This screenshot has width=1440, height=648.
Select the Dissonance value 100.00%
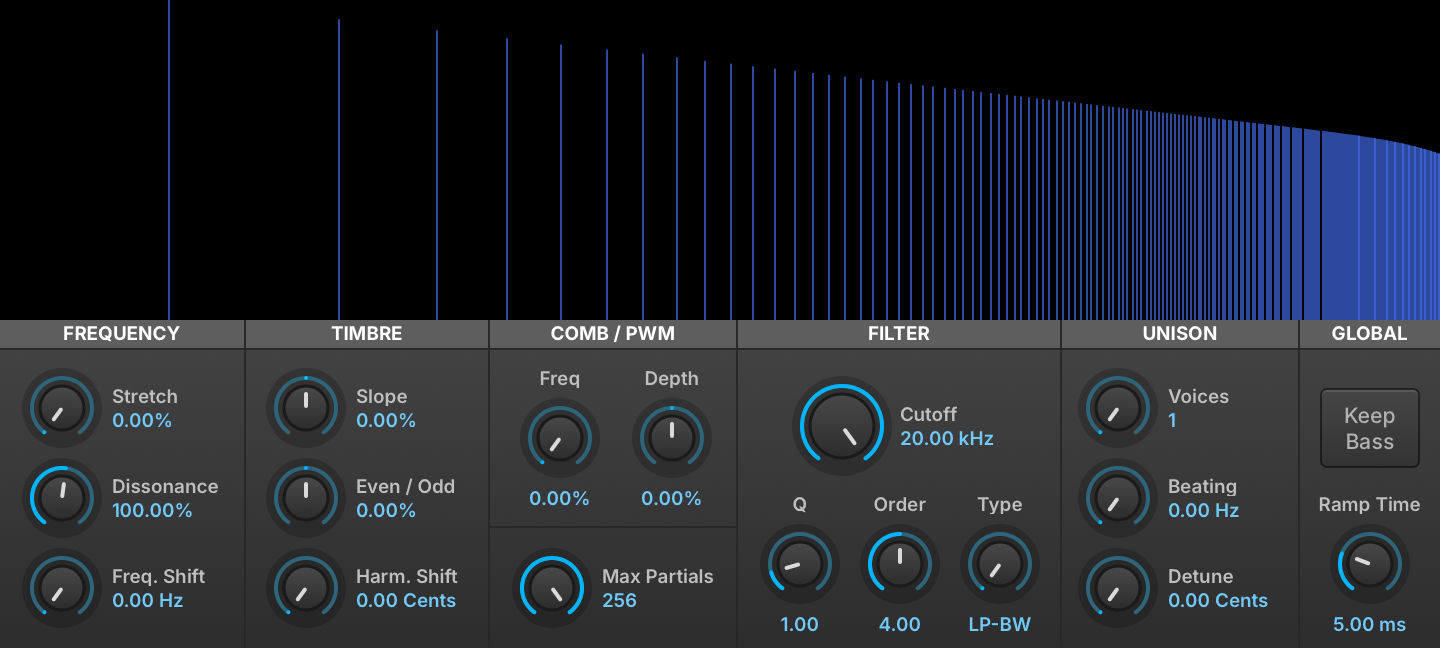152,511
